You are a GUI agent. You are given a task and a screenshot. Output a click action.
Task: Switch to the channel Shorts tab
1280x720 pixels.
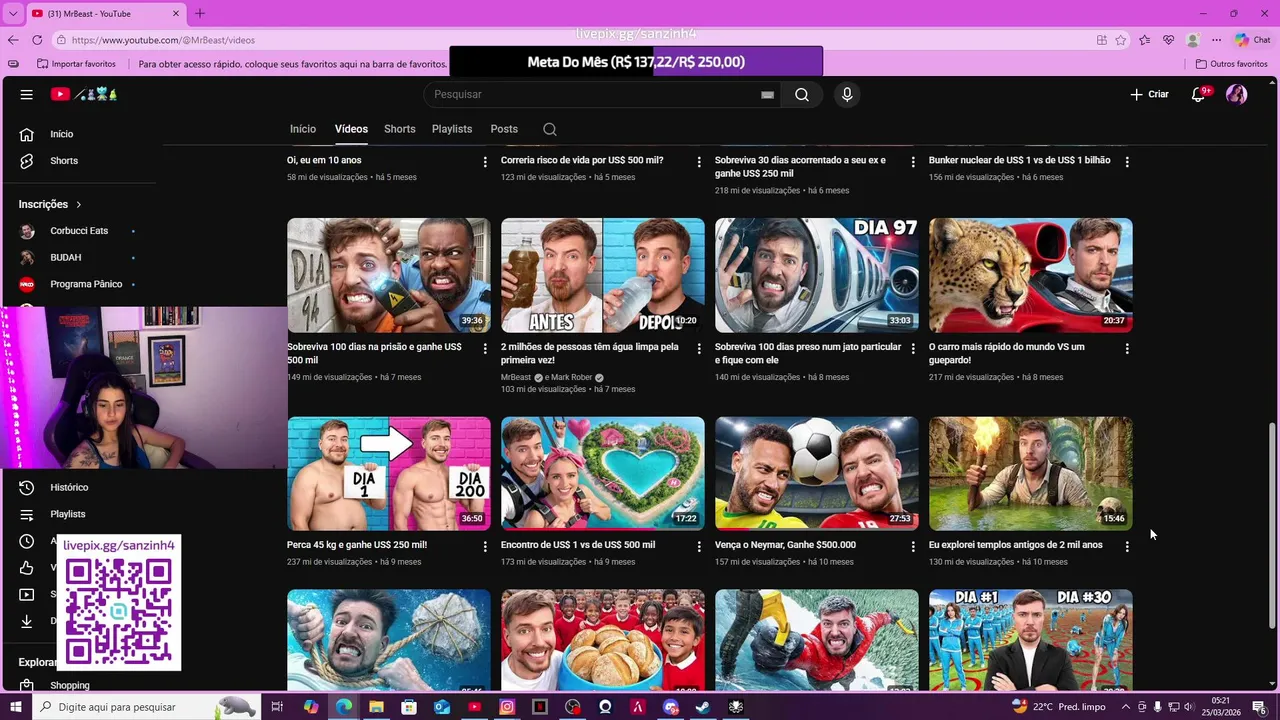(x=400, y=129)
